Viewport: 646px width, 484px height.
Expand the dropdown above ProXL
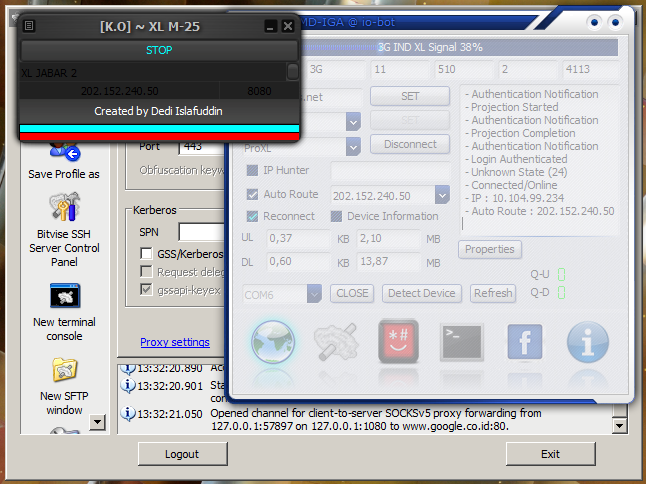pos(353,122)
